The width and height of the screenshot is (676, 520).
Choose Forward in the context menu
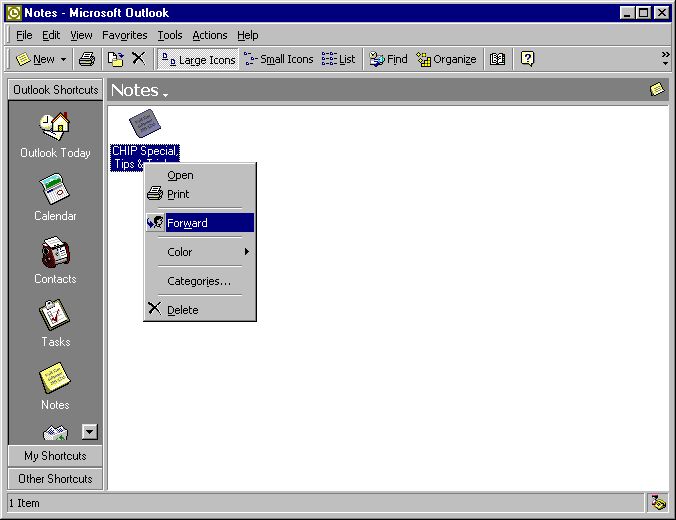click(200, 223)
